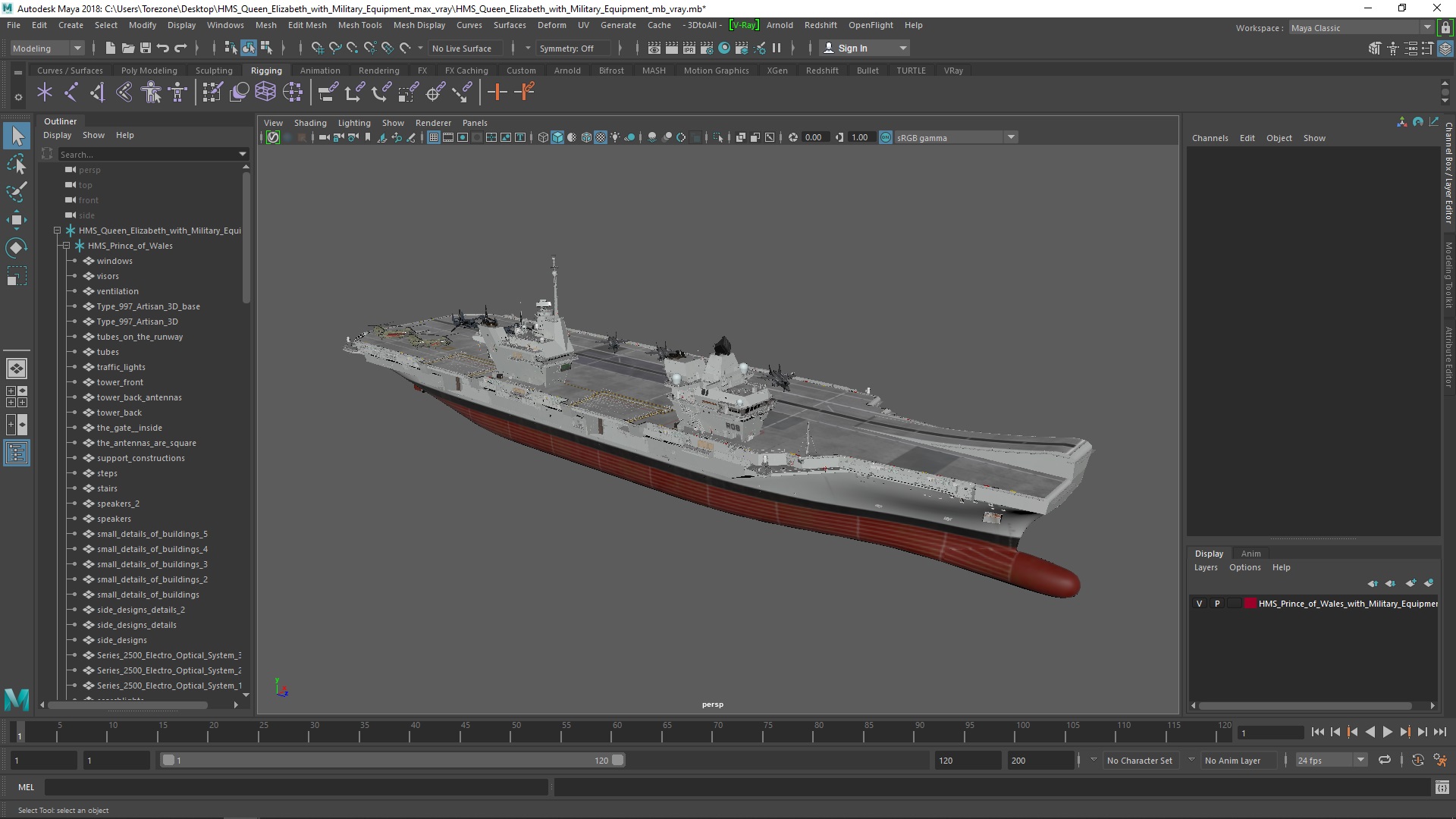
Task: Toggle wireframe shading in viewport toolbar
Action: (x=543, y=137)
